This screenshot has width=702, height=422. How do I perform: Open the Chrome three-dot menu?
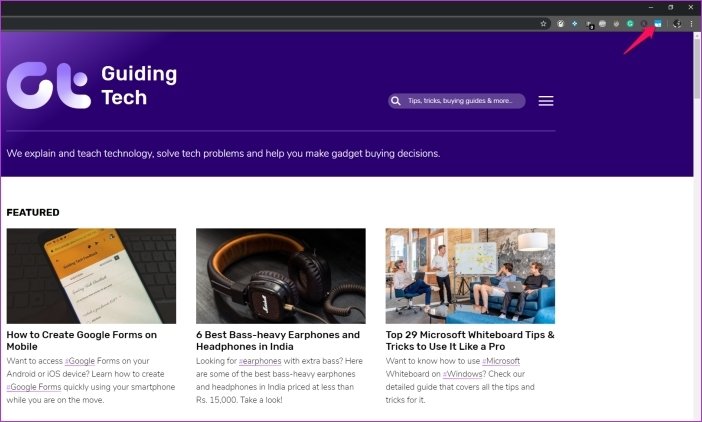[x=691, y=23]
